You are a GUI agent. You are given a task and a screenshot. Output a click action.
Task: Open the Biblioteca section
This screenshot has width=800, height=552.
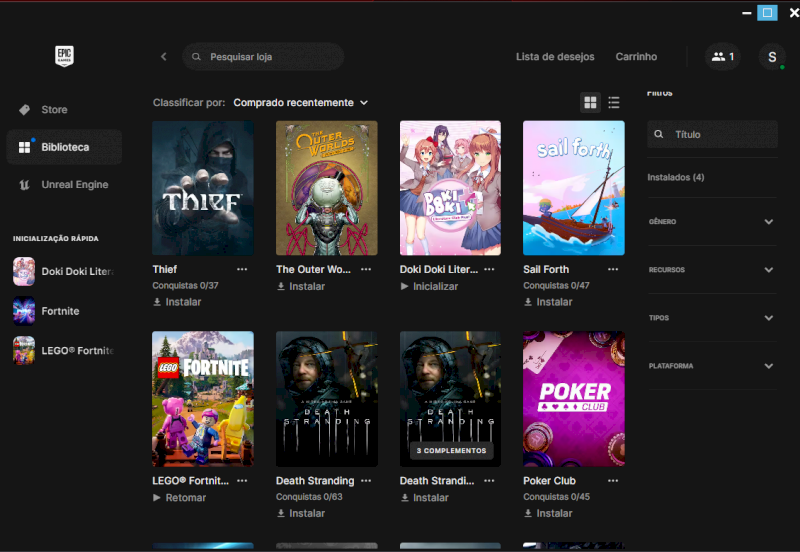click(x=64, y=147)
